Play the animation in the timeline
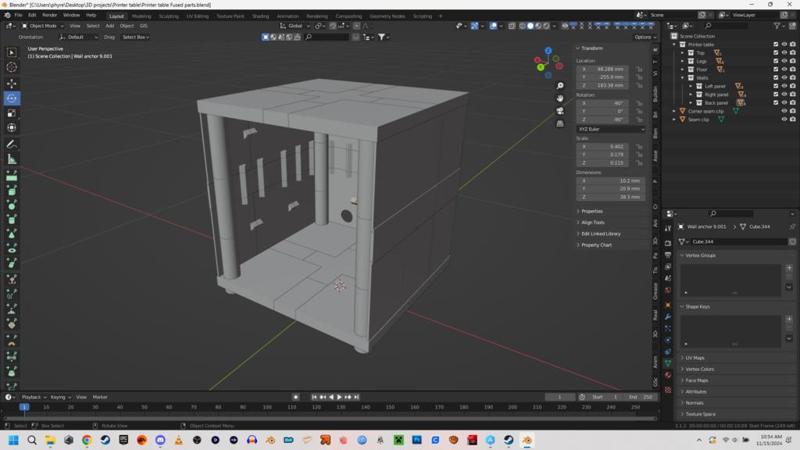The image size is (800, 450). pyautogui.click(x=339, y=397)
